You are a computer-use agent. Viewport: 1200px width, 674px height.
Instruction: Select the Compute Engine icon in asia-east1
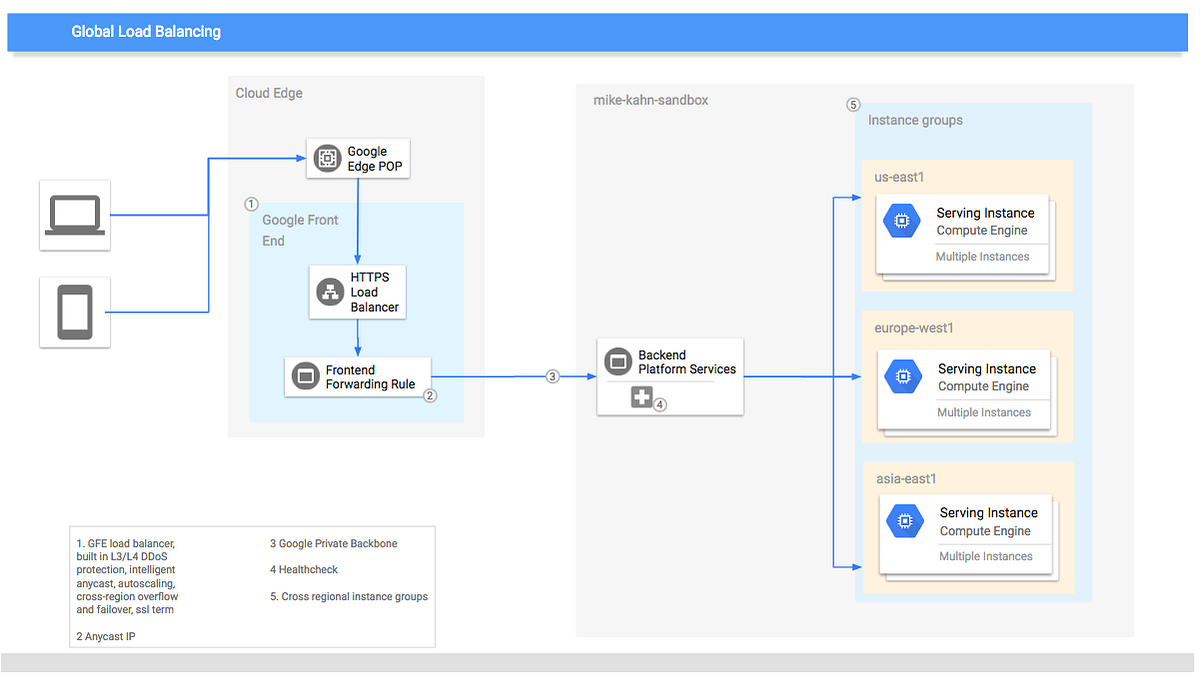905,521
